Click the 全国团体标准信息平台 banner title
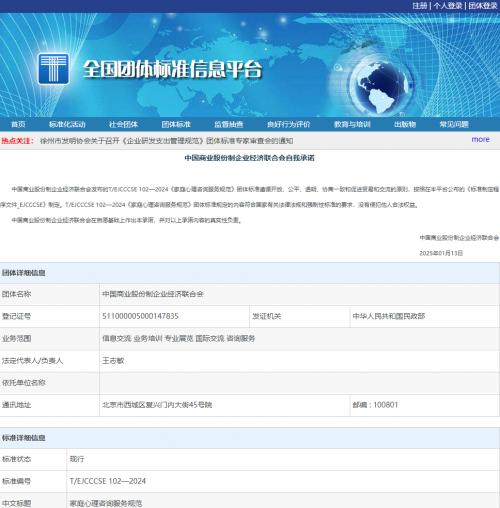Image resolution: width=500 pixels, height=508 pixels. coord(172,69)
